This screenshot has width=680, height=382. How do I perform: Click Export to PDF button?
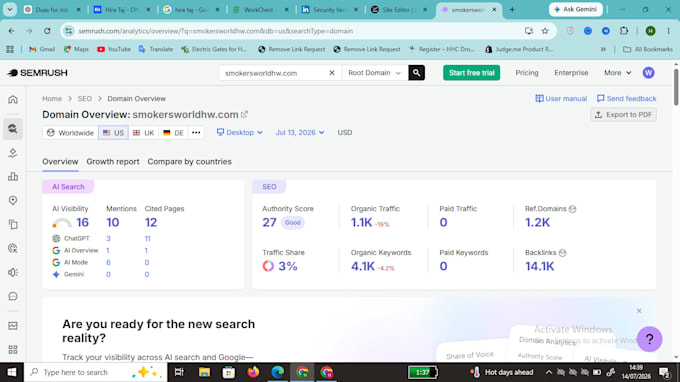pos(623,114)
